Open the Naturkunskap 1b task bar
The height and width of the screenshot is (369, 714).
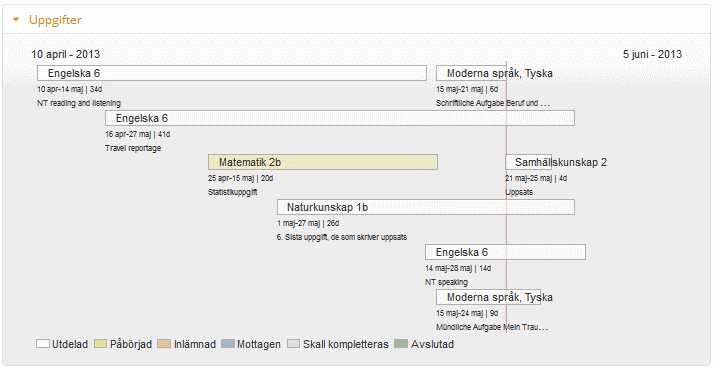pos(426,207)
